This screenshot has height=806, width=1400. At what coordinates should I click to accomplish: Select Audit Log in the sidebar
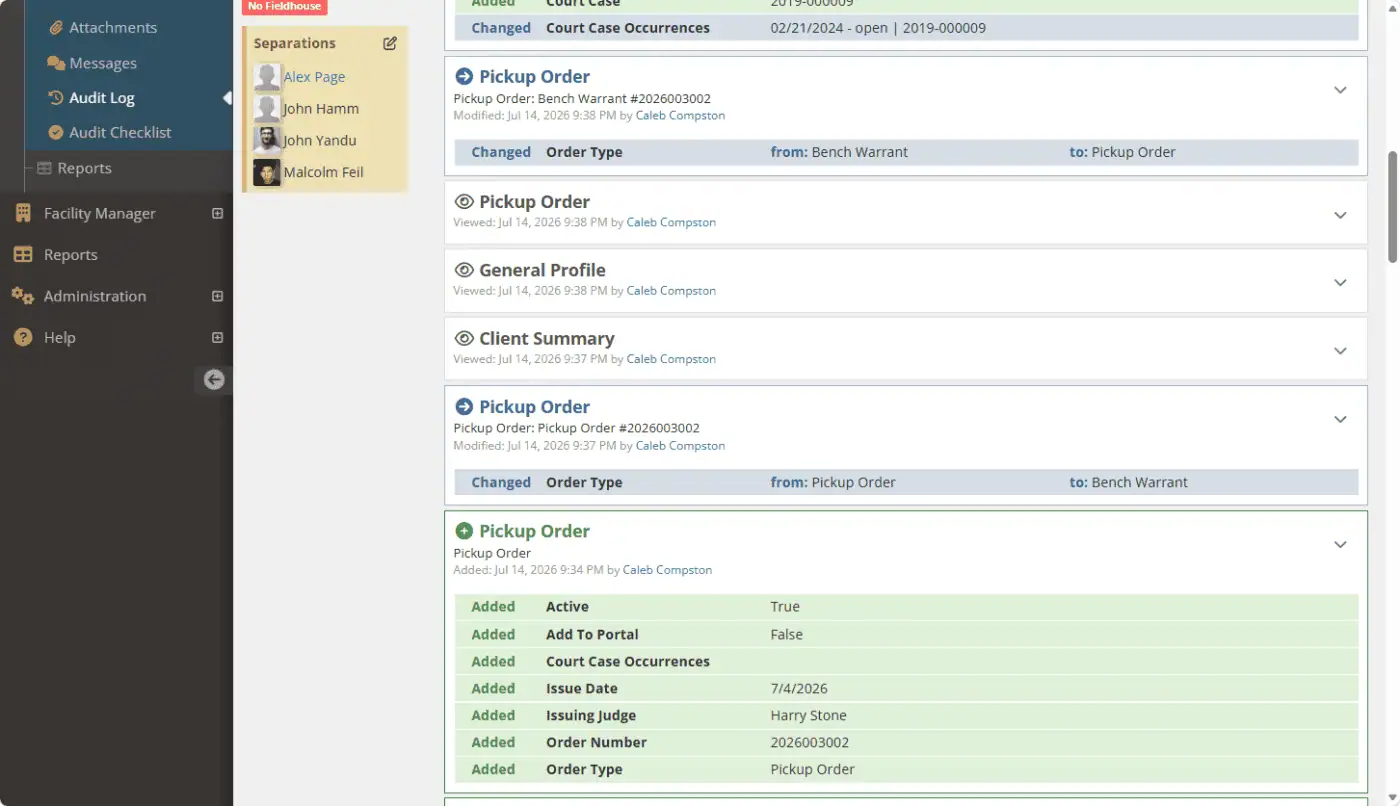102,98
